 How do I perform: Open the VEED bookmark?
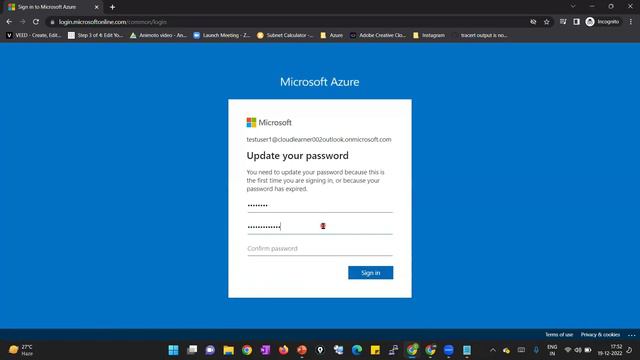pos(33,36)
